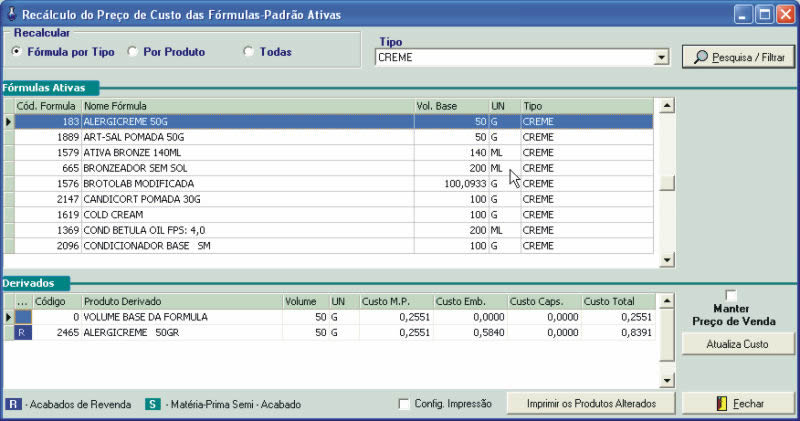Screen dimensions: 800x421
Task: Click the blue R legend icon
Action: coord(13,404)
